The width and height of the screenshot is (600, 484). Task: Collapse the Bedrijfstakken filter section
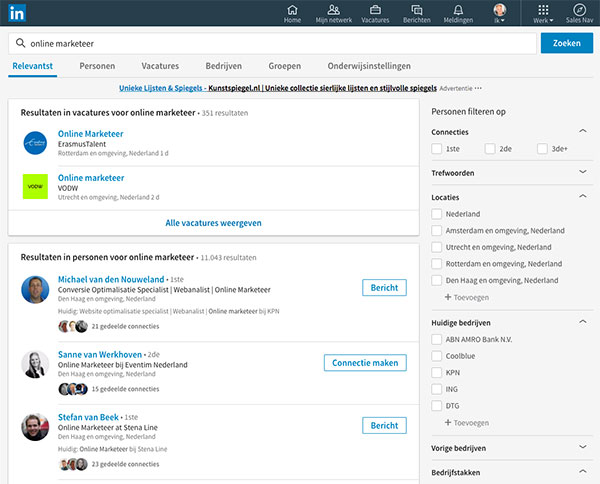[x=583, y=471]
